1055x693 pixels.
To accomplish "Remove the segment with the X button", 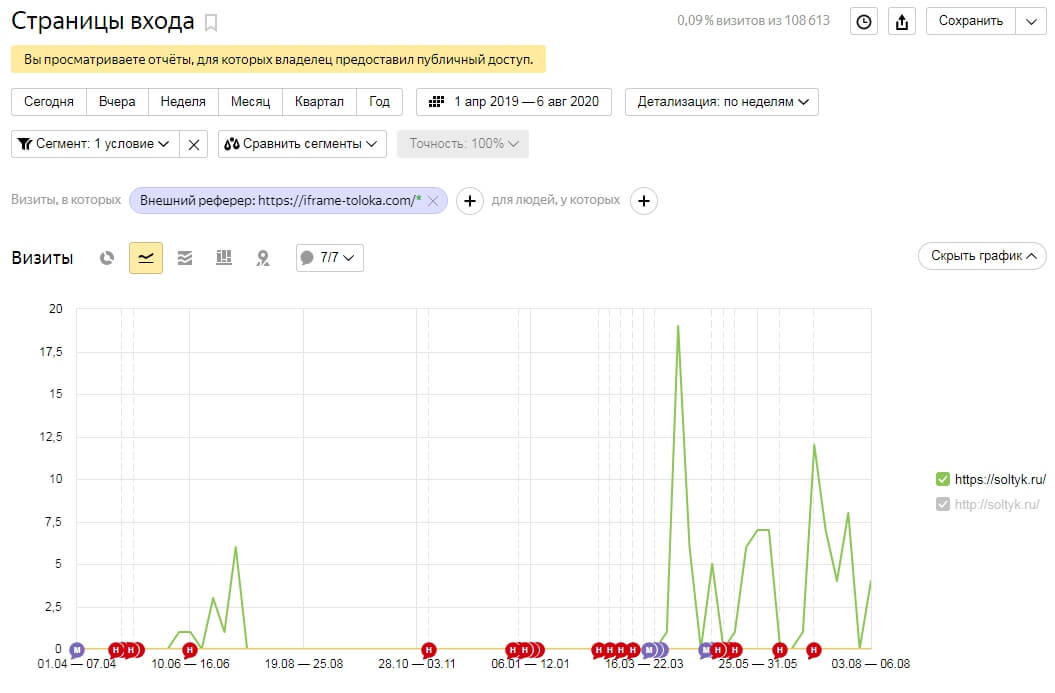I will coord(194,144).
